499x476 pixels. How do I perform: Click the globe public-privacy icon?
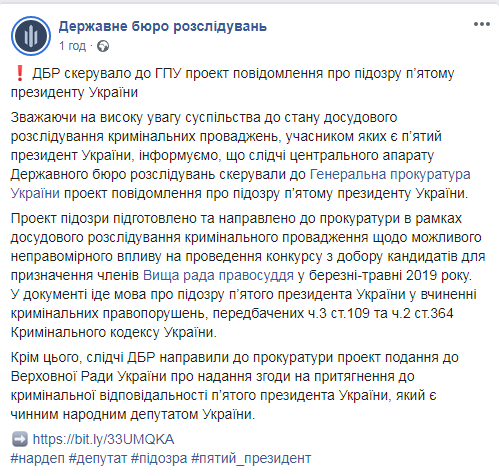pyautogui.click(x=103, y=46)
